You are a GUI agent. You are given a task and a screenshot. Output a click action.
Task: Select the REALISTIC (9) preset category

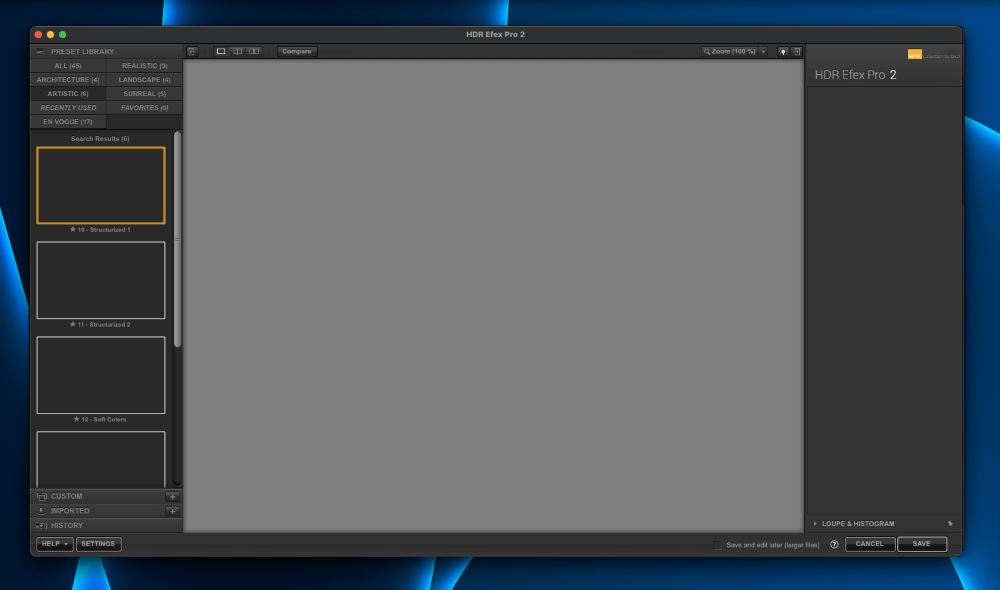pyautogui.click(x=145, y=66)
